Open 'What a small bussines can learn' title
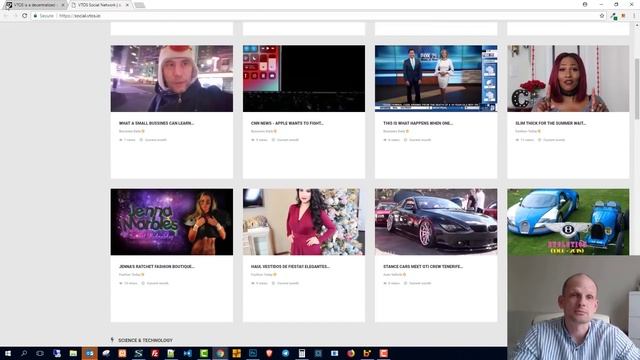The width and height of the screenshot is (640, 360). click(x=156, y=123)
